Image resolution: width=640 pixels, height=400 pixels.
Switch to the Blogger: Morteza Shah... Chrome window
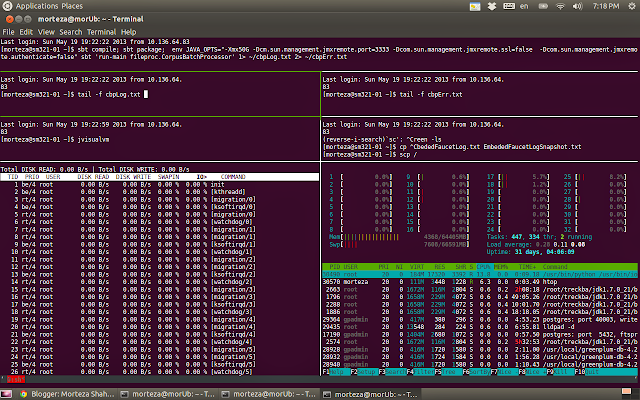pyautogui.click(x=67, y=394)
